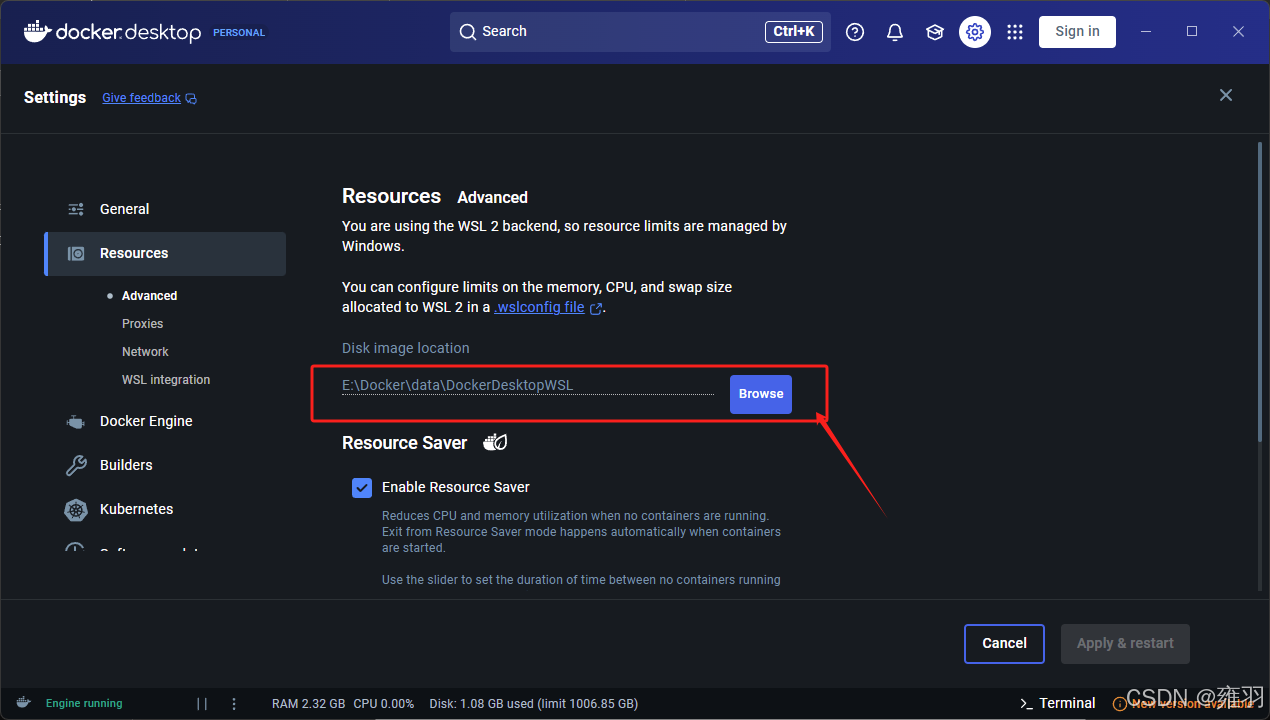Click the disk image location path field

pos(528,385)
